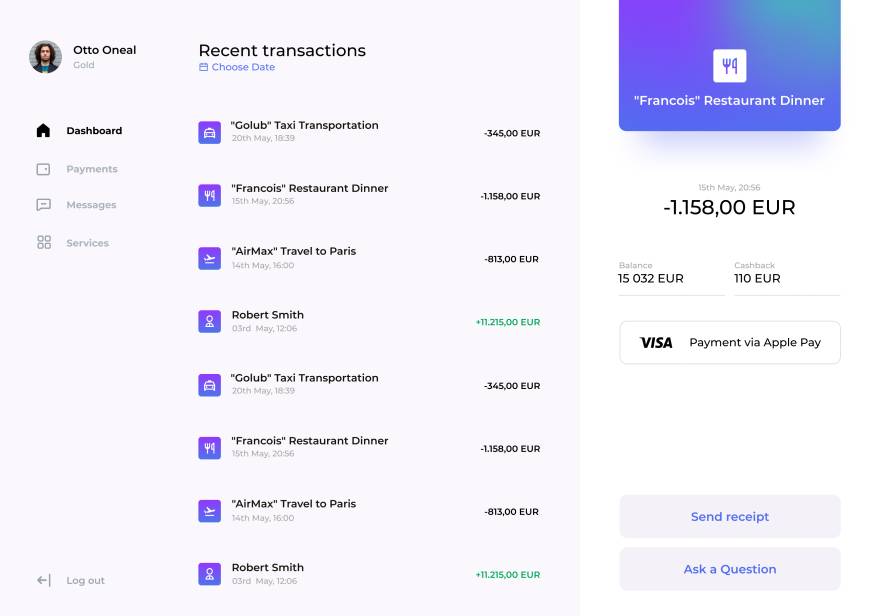
Task: Click the restaurant fork icon on card
Action: [729, 66]
